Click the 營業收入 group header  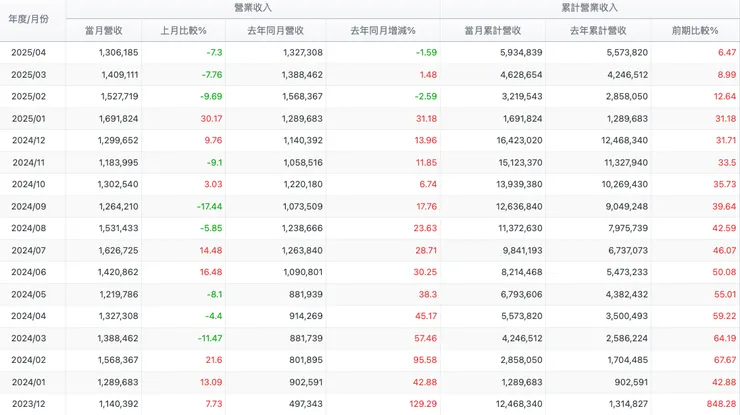point(253,8)
